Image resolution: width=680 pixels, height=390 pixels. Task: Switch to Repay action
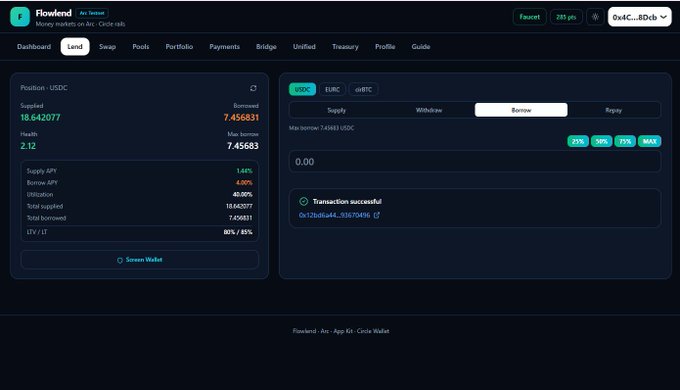(613, 110)
